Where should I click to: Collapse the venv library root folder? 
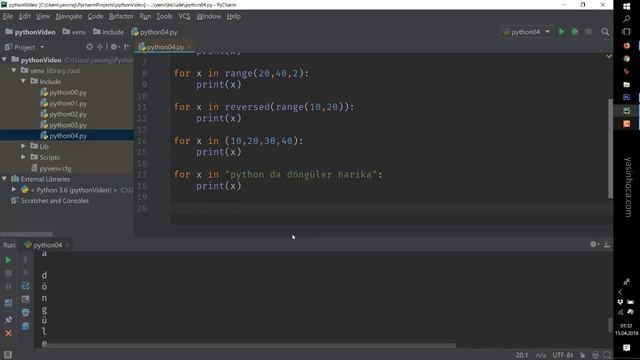click(x=14, y=71)
